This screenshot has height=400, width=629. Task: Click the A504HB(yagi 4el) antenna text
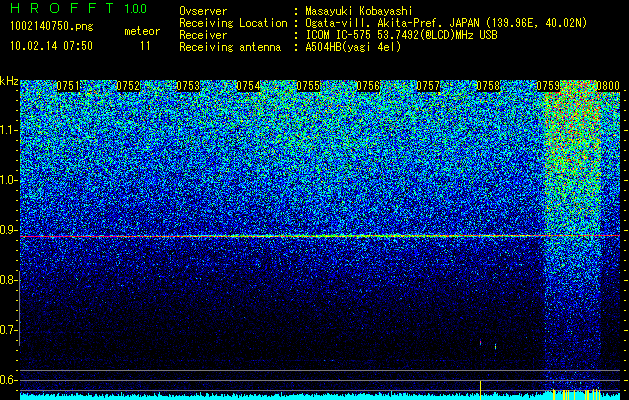coord(353,47)
